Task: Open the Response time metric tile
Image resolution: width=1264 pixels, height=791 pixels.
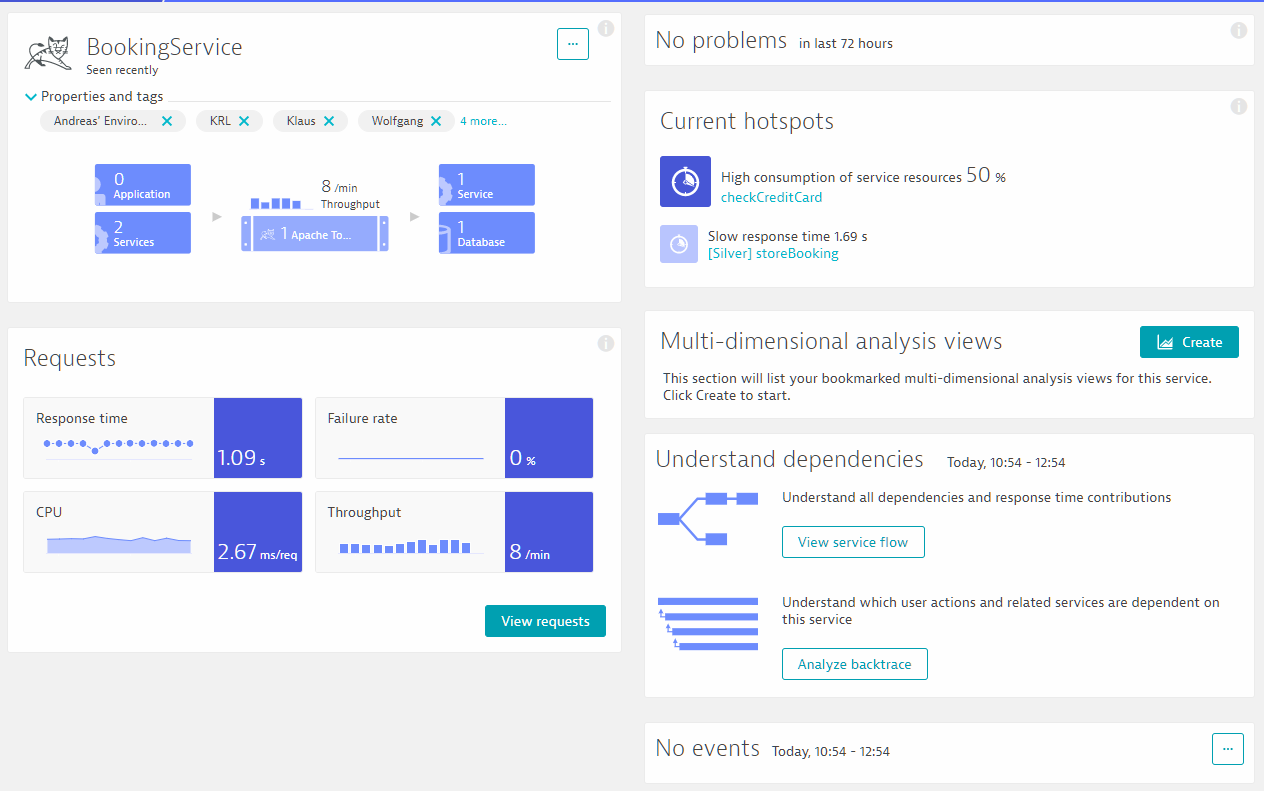Action: pyautogui.click(x=163, y=438)
